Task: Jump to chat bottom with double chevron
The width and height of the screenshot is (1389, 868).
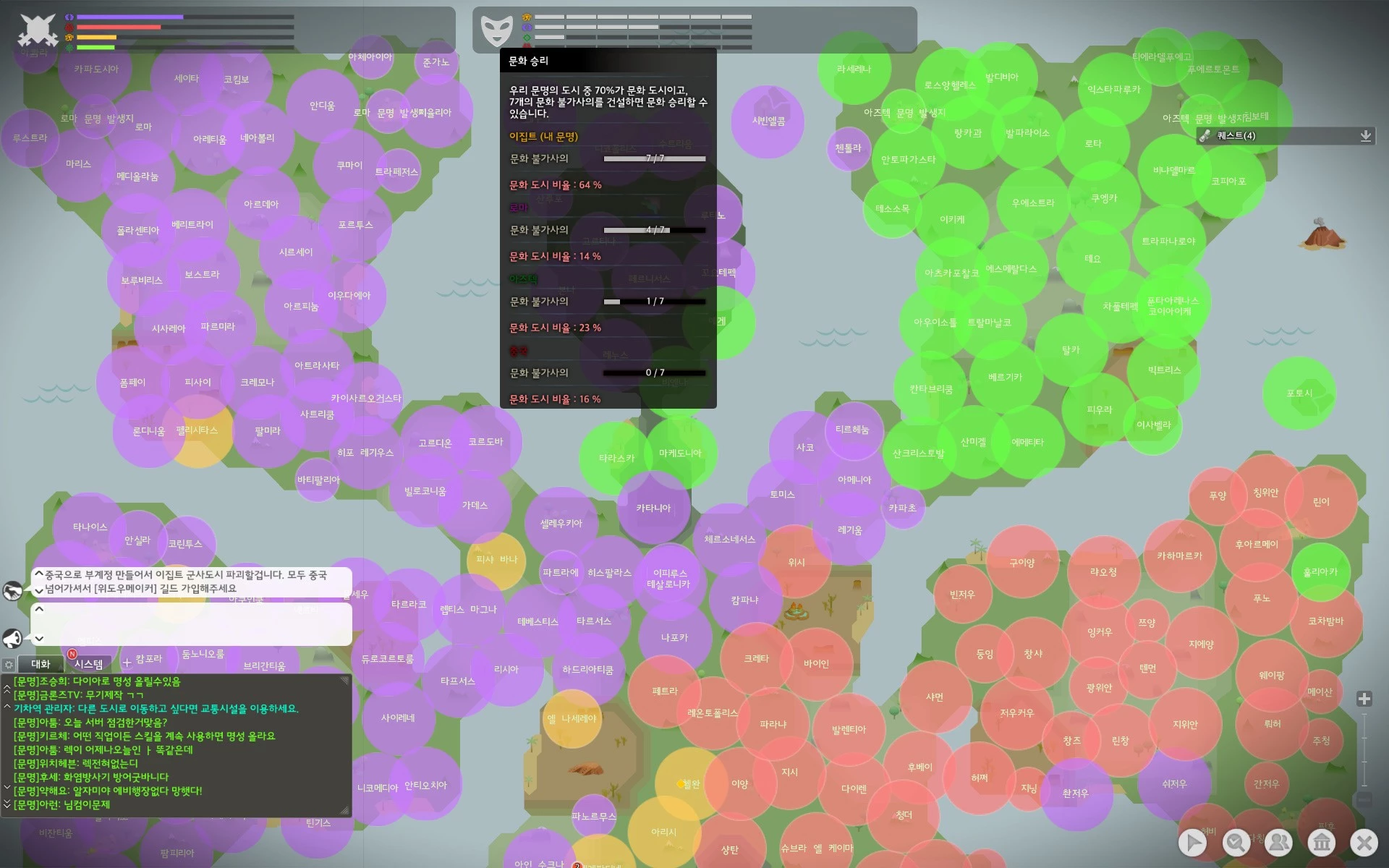Action: click(x=7, y=804)
